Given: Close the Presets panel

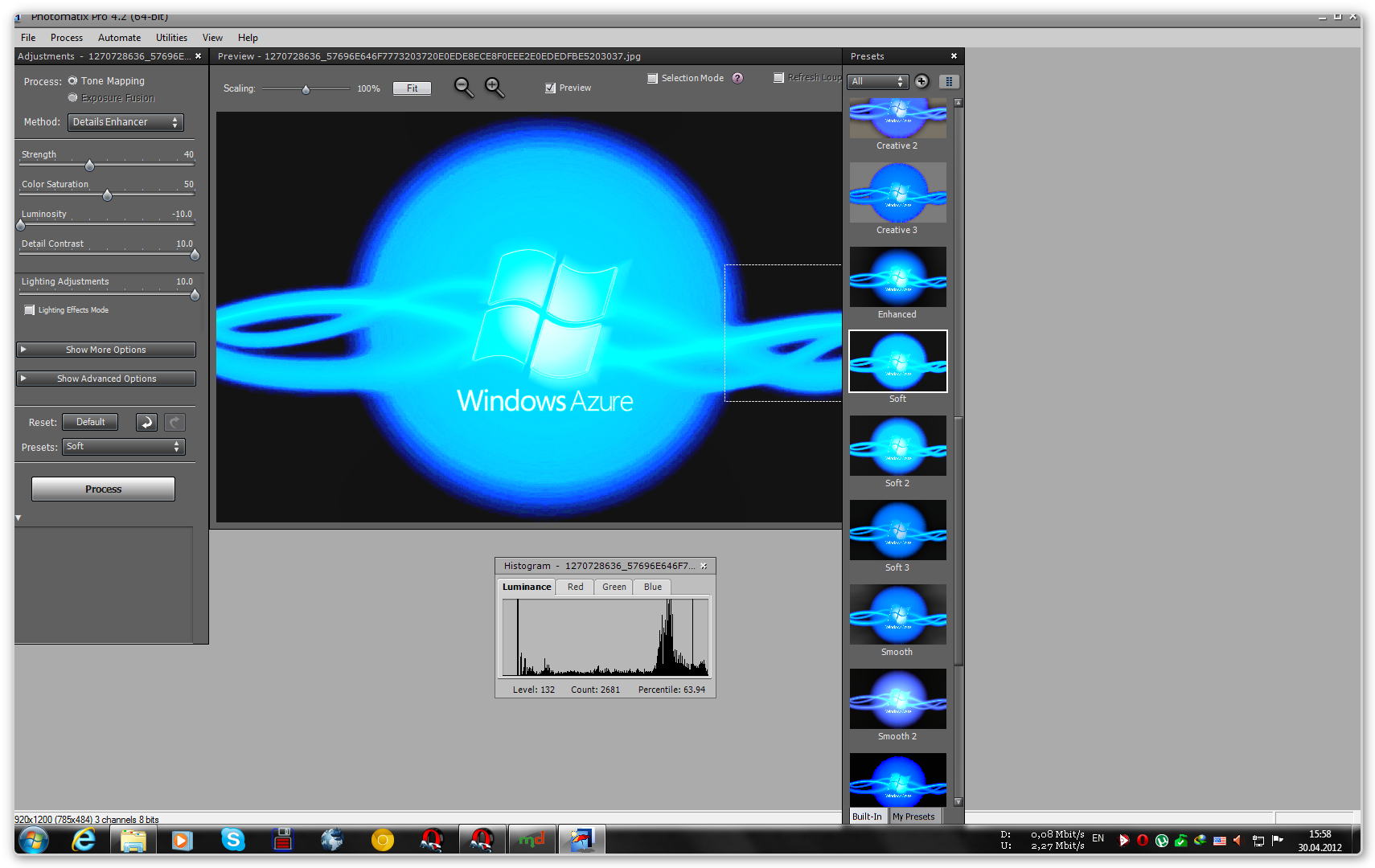Looking at the screenshot, I should (954, 56).
